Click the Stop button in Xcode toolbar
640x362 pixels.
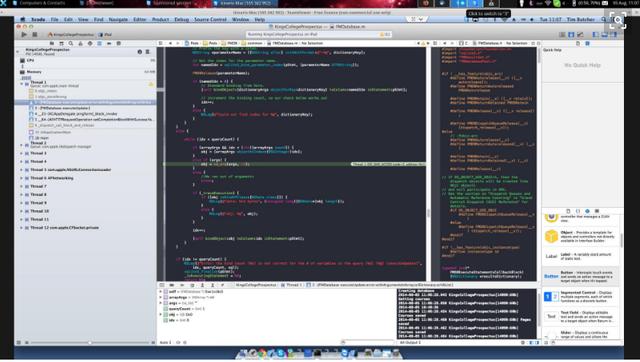point(35,35)
